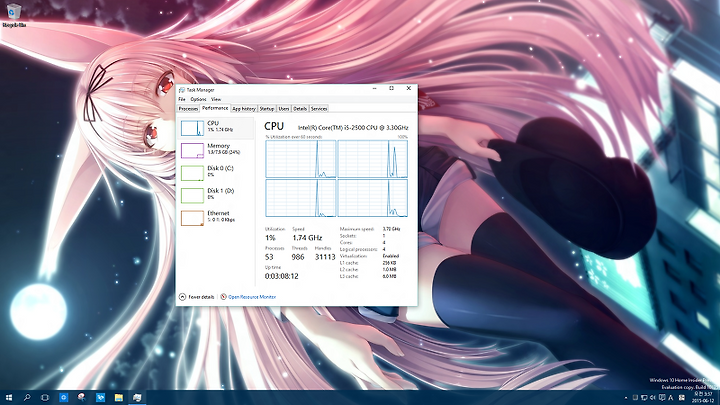This screenshot has width=720, height=405.
Task: Click the Virtualization Enabled value
Action: [391, 256]
